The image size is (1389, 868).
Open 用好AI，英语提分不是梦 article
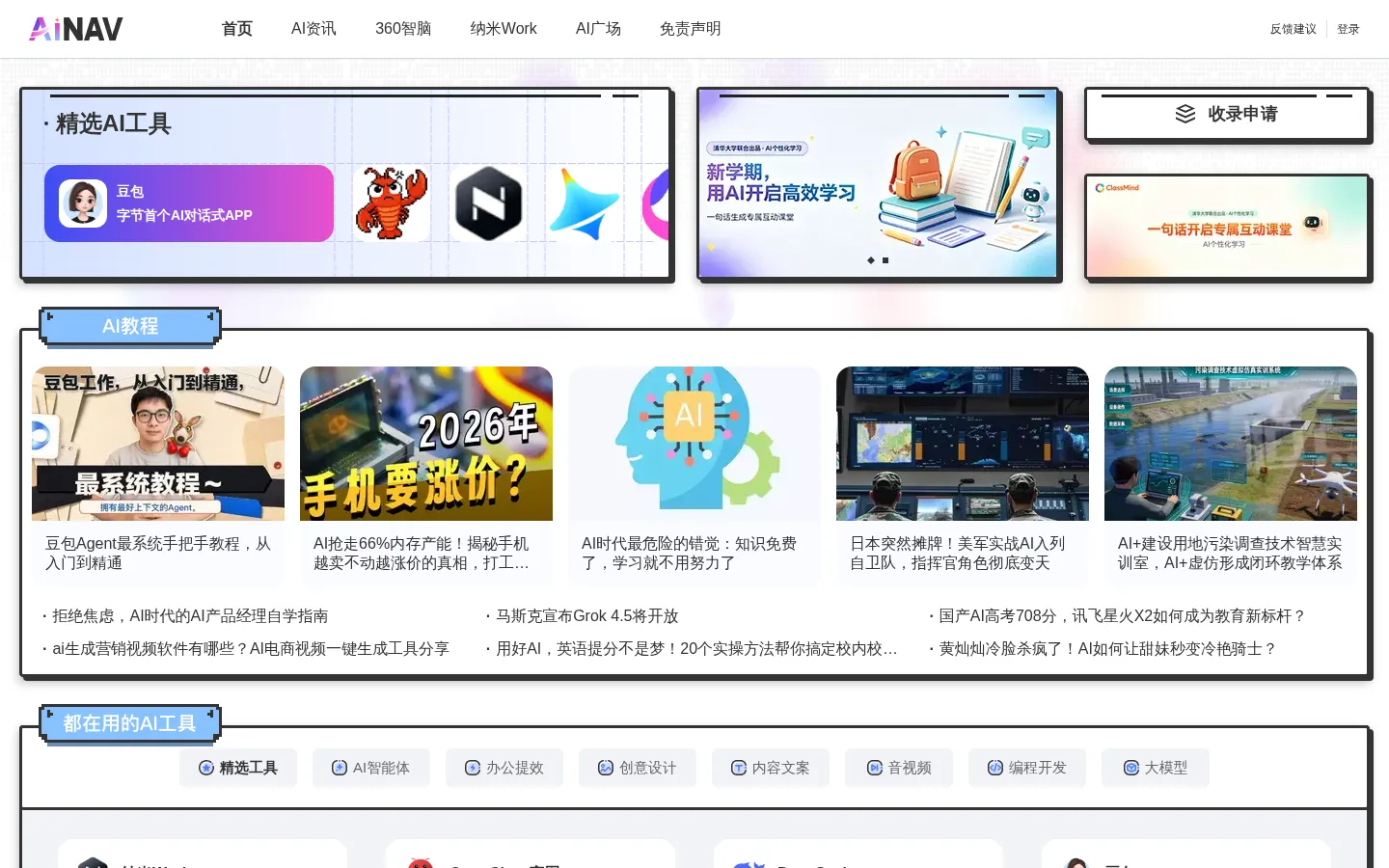click(x=696, y=648)
